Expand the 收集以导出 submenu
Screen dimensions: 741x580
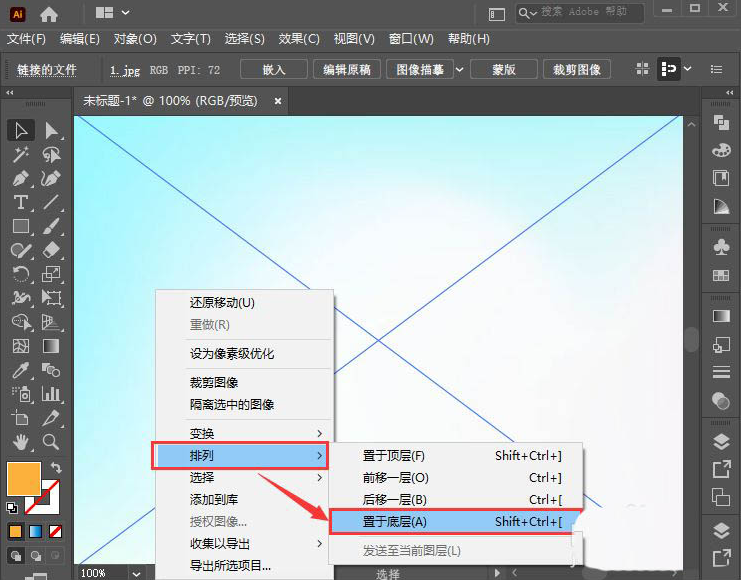246,544
